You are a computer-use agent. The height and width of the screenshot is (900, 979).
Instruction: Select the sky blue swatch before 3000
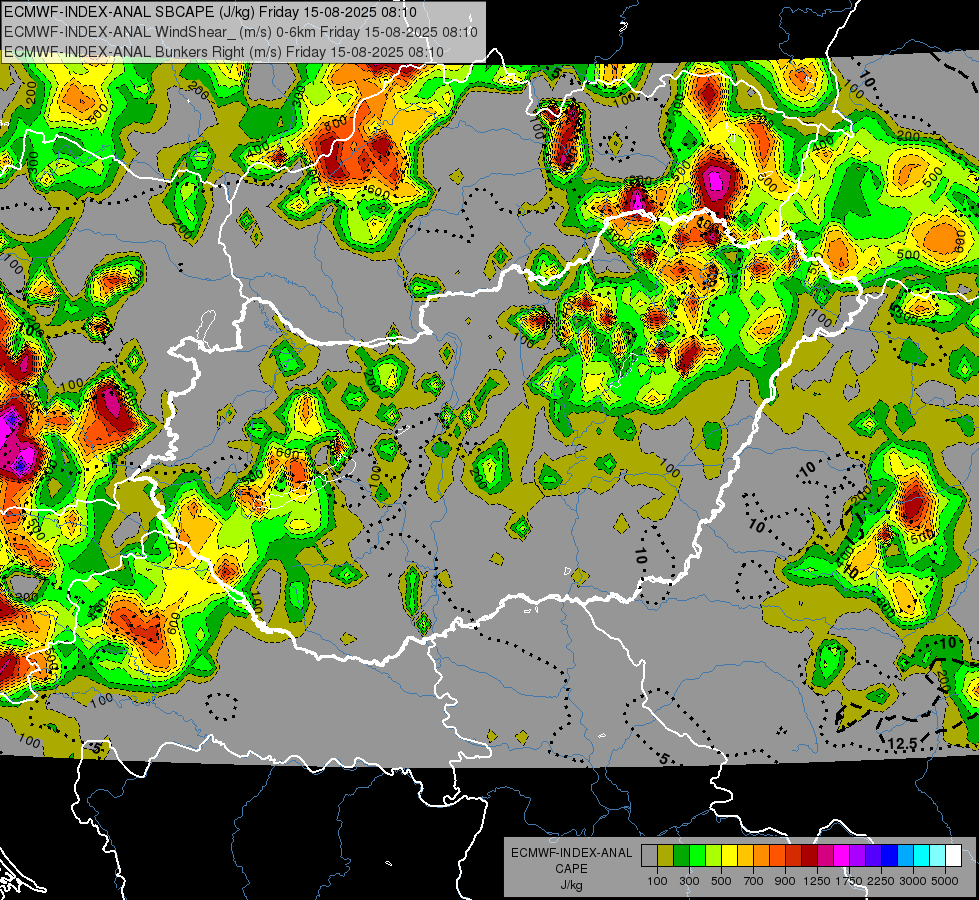(906, 856)
